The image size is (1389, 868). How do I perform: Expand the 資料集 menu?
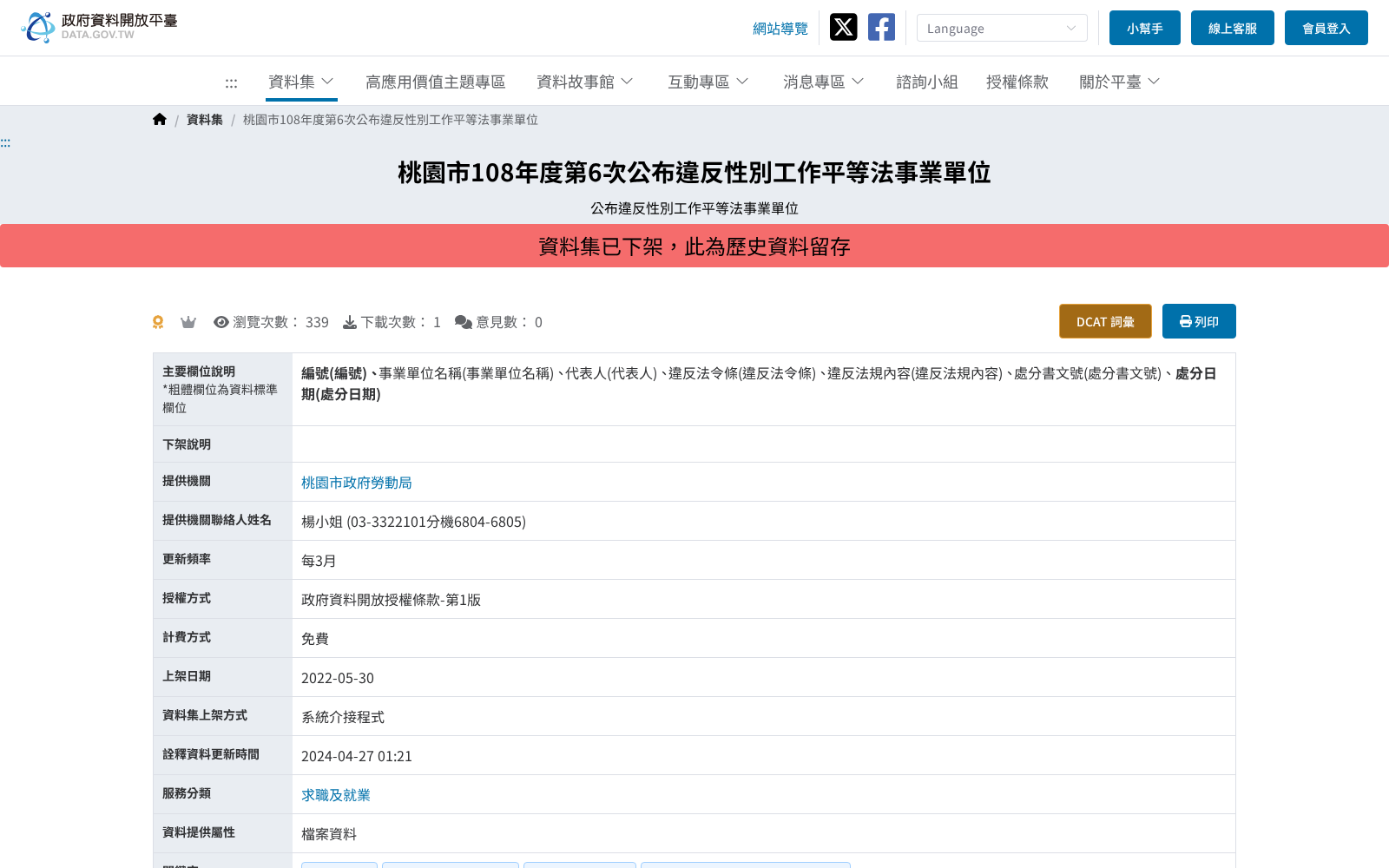[x=301, y=82]
